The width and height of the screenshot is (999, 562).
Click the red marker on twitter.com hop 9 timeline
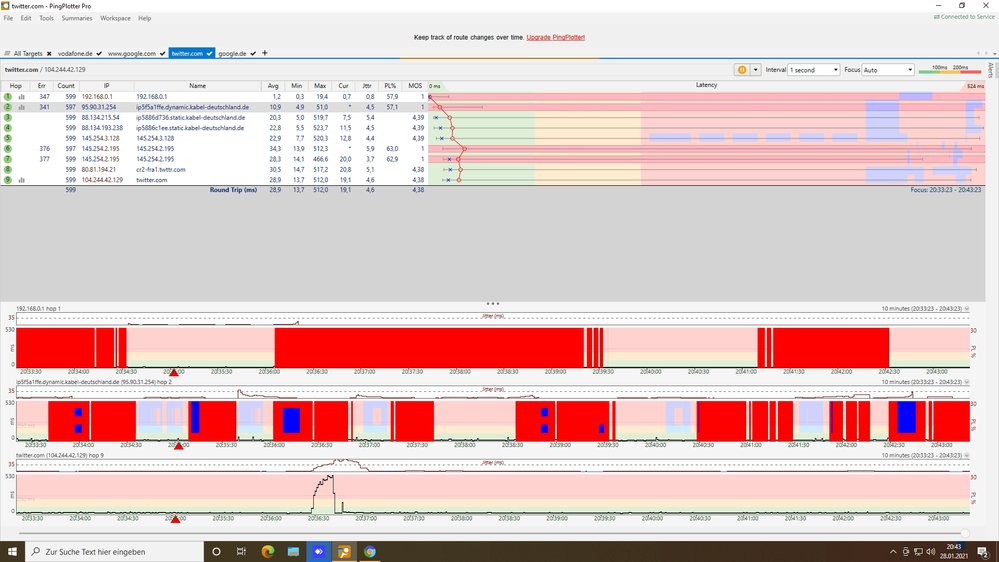click(x=175, y=519)
